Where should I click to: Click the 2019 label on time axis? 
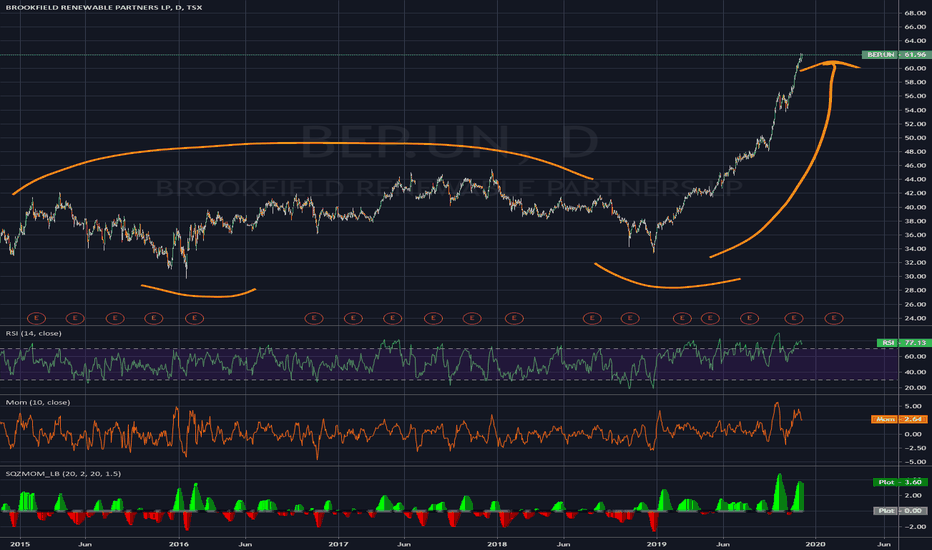click(656, 544)
